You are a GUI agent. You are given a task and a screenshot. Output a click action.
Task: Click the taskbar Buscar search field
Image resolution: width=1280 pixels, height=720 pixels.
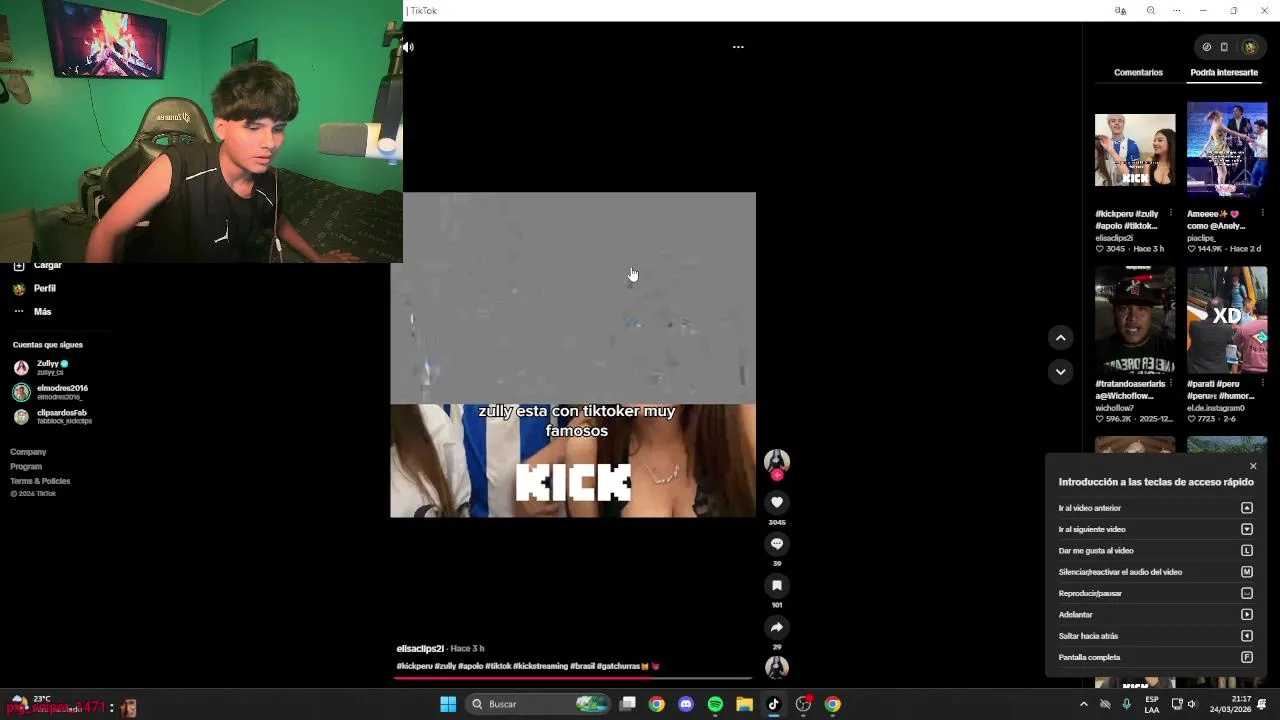(538, 704)
